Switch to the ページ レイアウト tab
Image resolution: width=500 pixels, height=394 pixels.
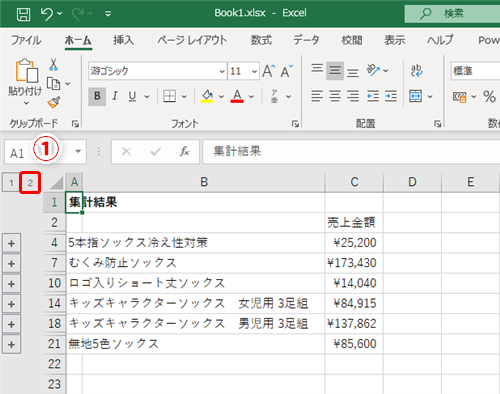192,41
